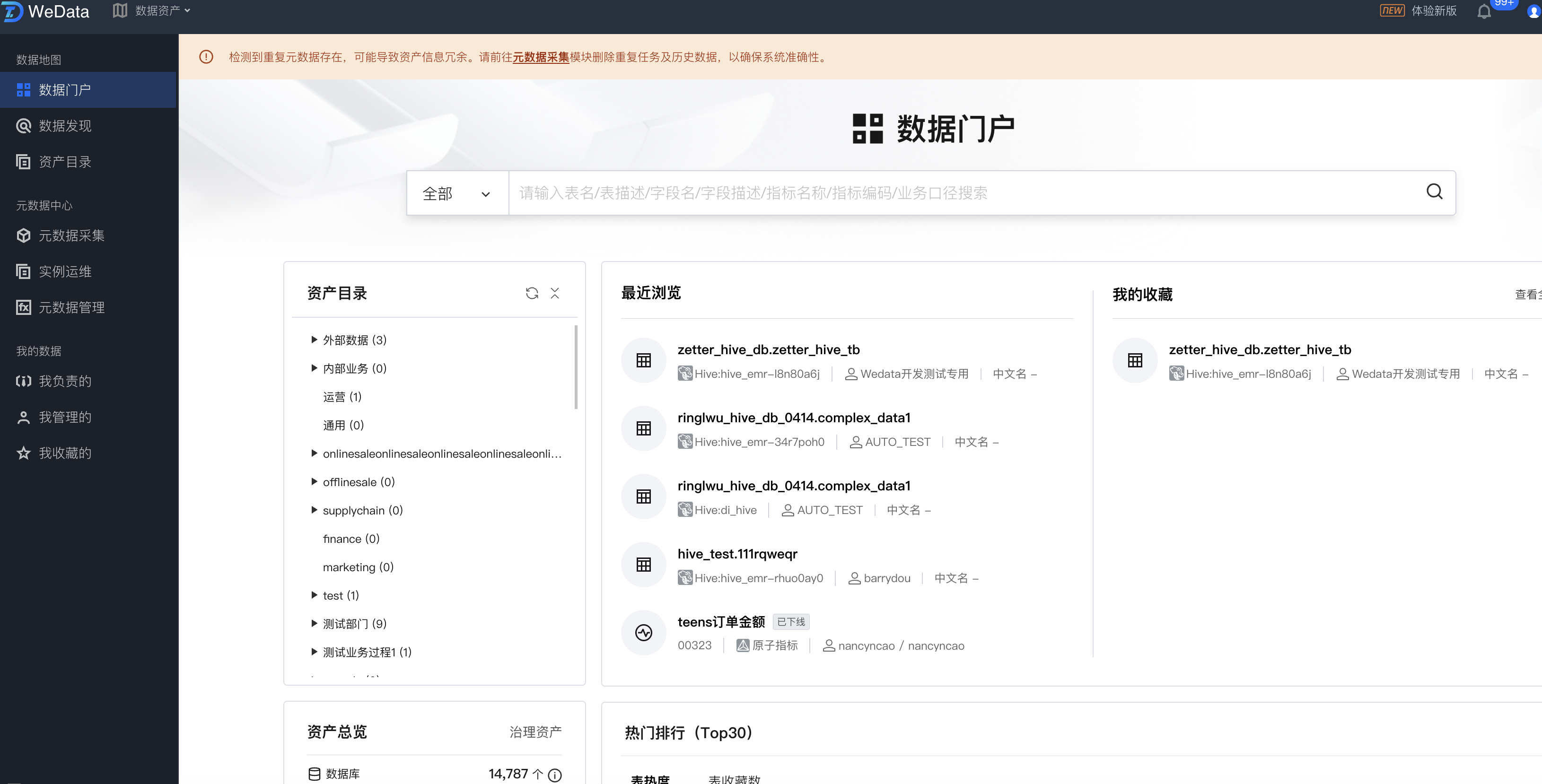Open ringlwu complex_data1 with Hive:di_hive
1542x784 pixels.
tap(794, 486)
